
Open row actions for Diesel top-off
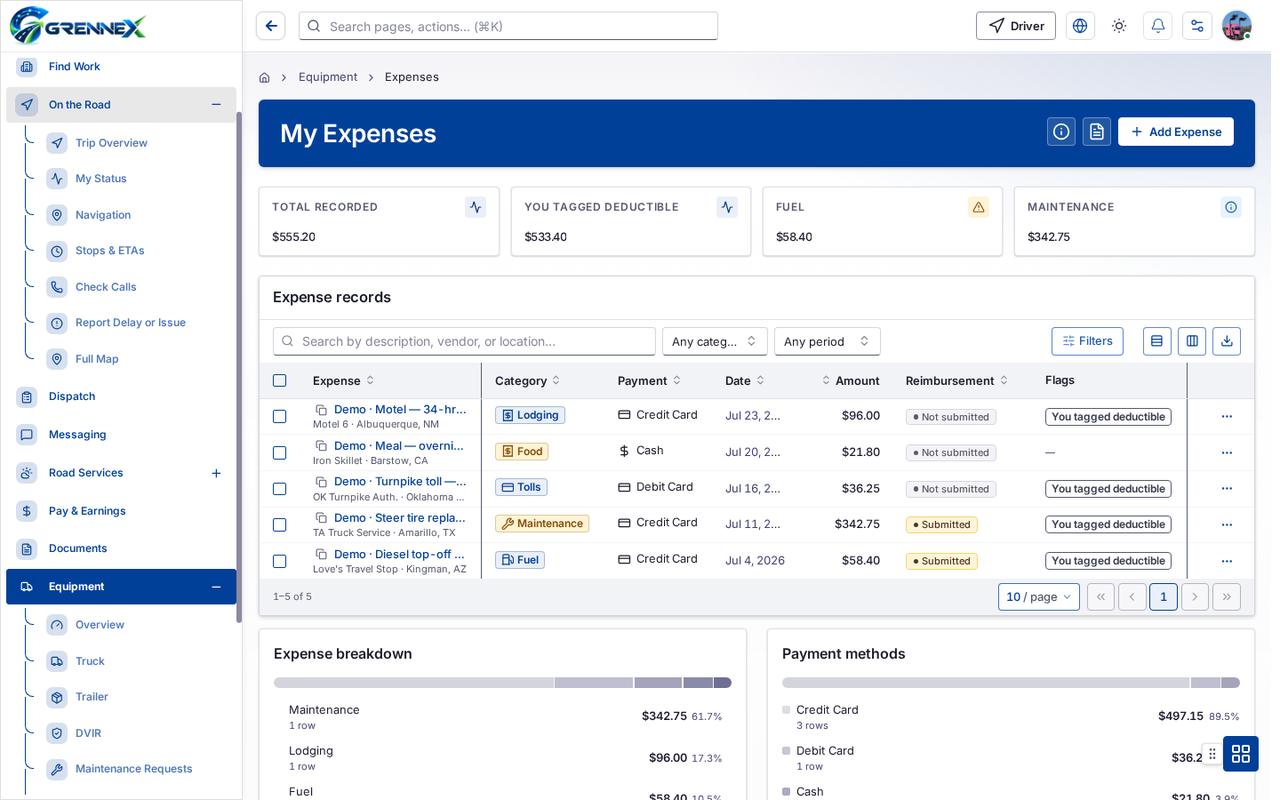point(1227,561)
